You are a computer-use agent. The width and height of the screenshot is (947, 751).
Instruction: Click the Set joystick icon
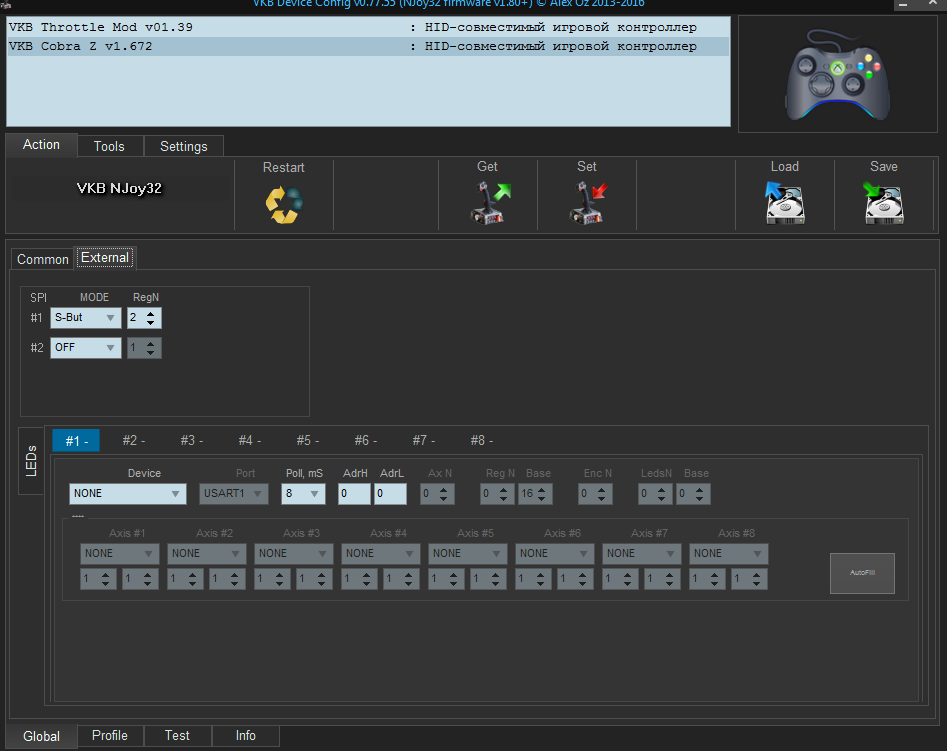tap(588, 204)
